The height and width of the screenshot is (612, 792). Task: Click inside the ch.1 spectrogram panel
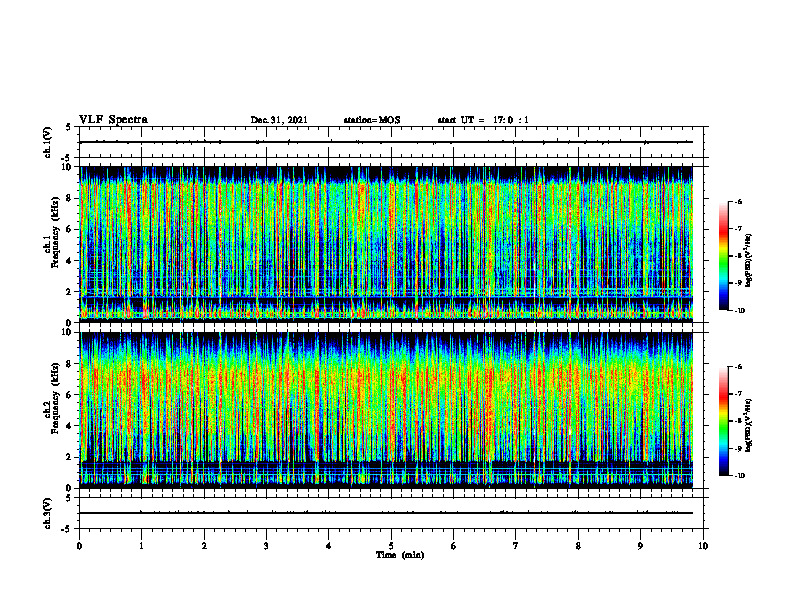pos(386,244)
